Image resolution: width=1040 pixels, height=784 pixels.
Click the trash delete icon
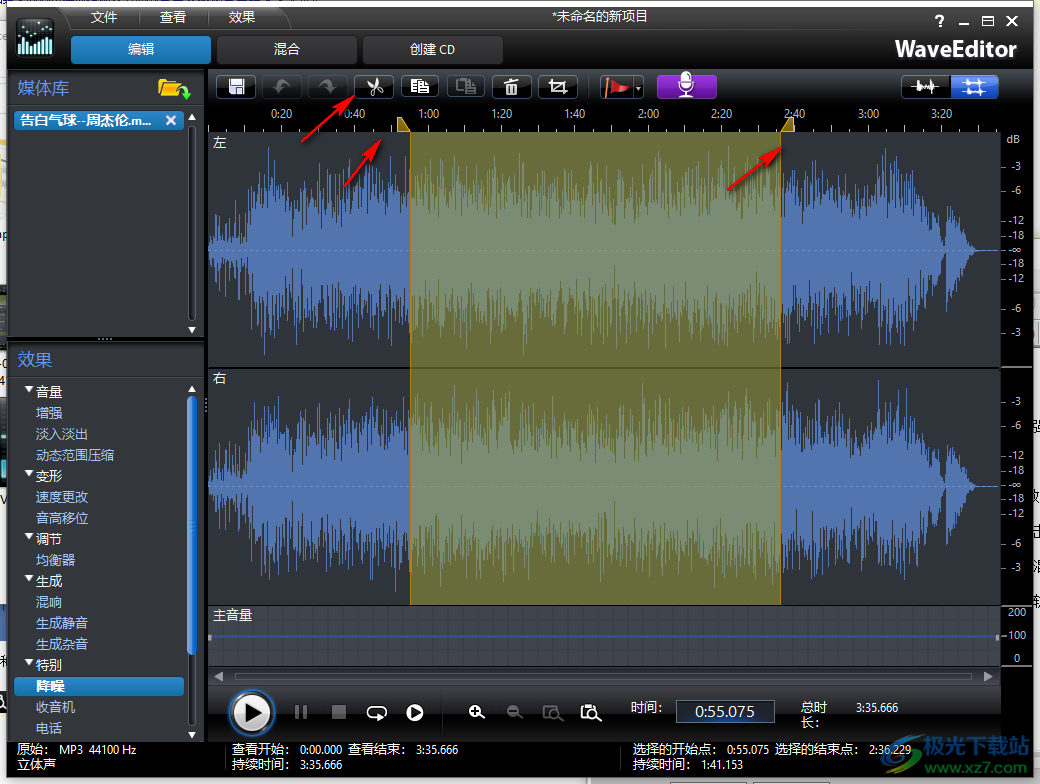pos(511,87)
